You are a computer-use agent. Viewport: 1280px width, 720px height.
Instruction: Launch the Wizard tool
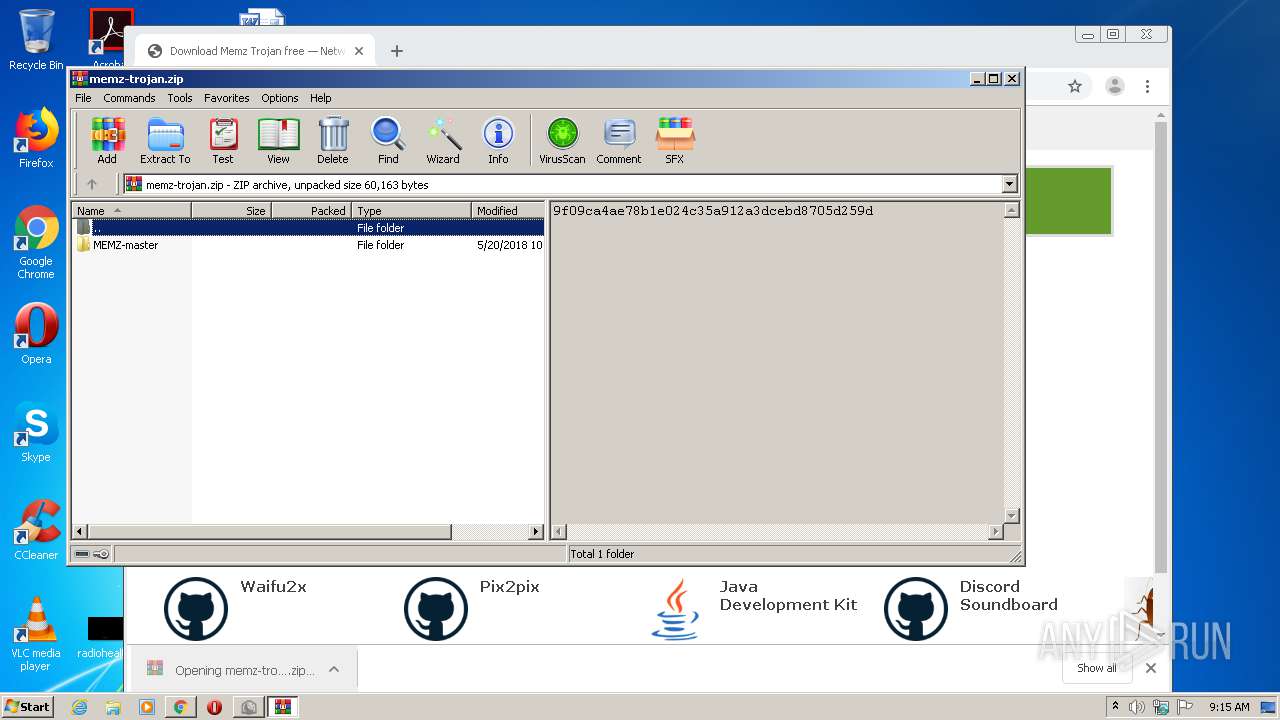tap(443, 140)
